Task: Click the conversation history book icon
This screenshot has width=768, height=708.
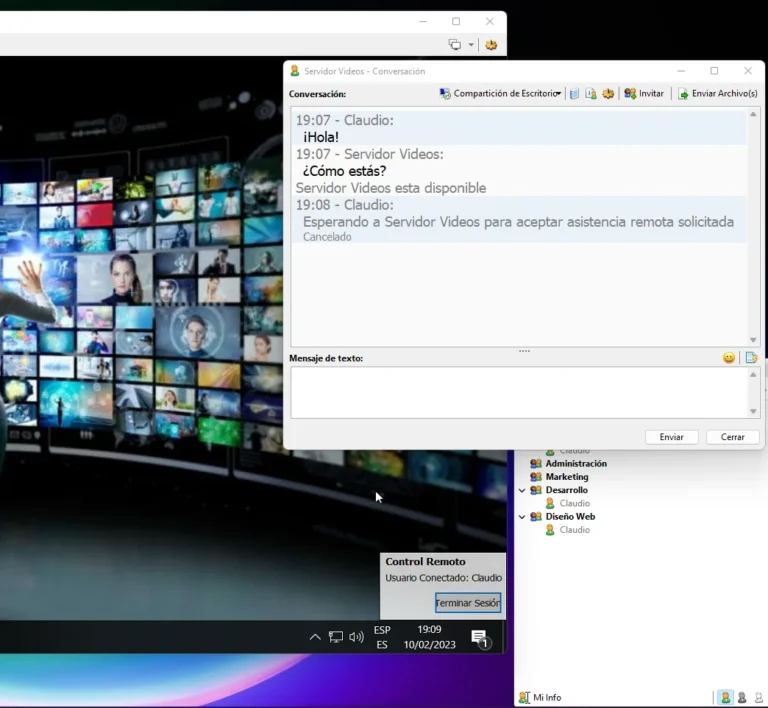Action: coord(574,94)
